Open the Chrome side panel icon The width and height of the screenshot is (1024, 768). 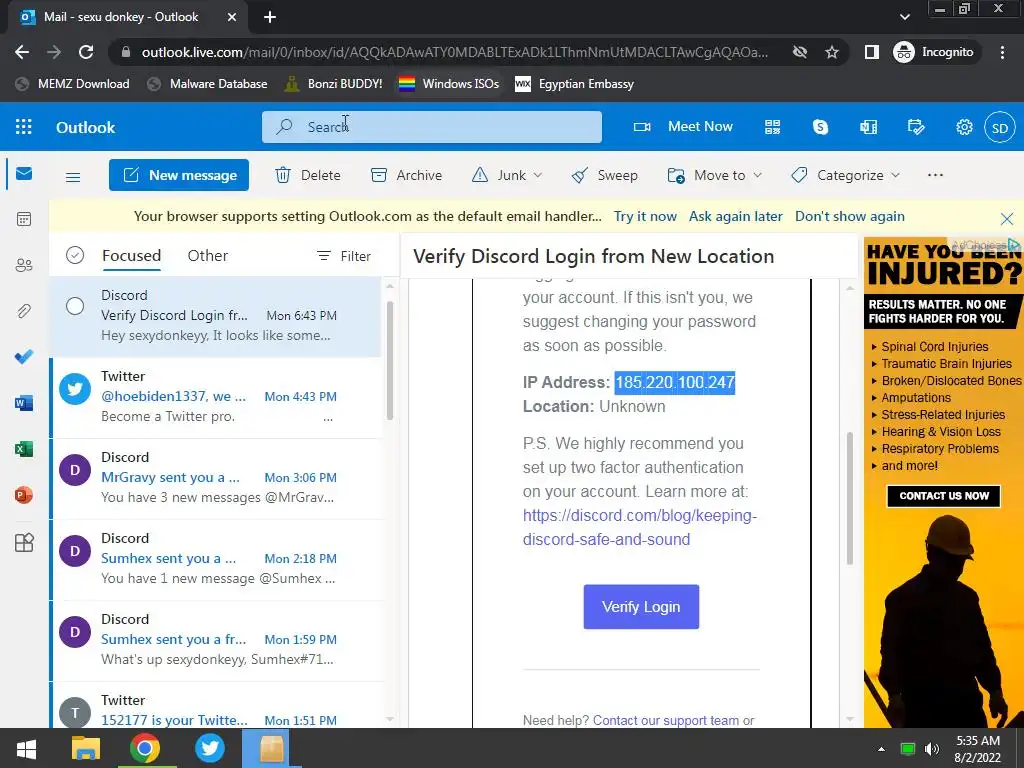(871, 52)
